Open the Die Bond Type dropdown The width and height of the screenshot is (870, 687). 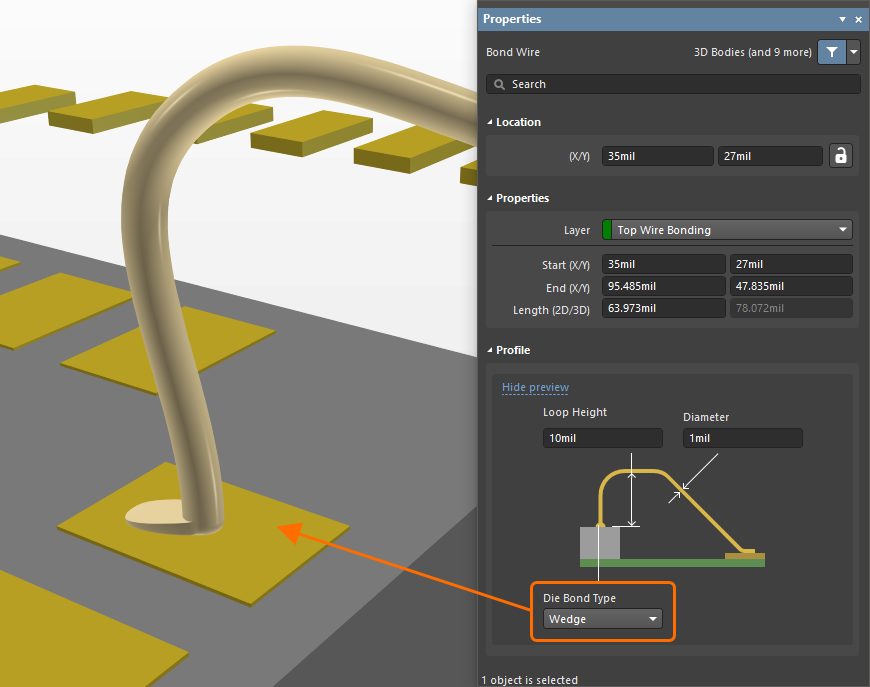point(603,619)
